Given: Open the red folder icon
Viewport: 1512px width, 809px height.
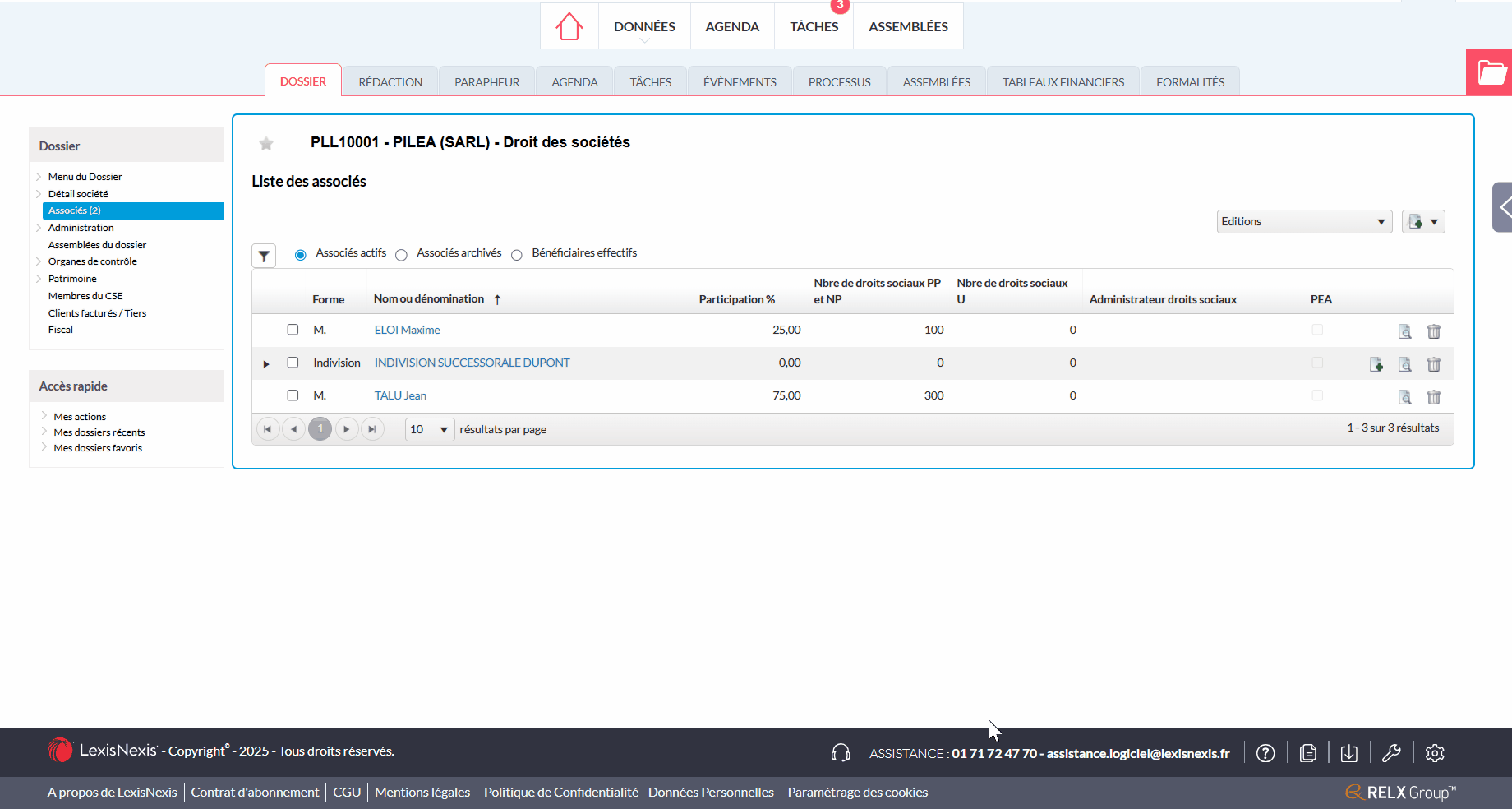Looking at the screenshot, I should point(1491,72).
